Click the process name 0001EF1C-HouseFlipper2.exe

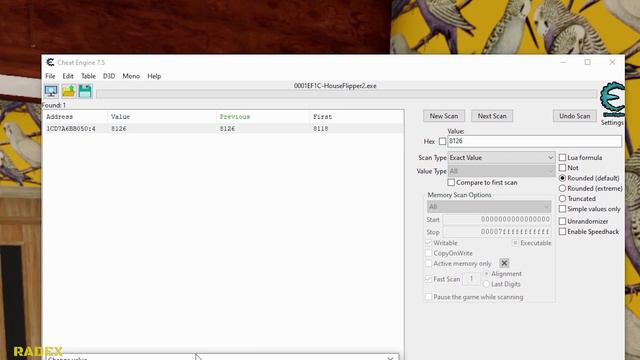point(335,86)
